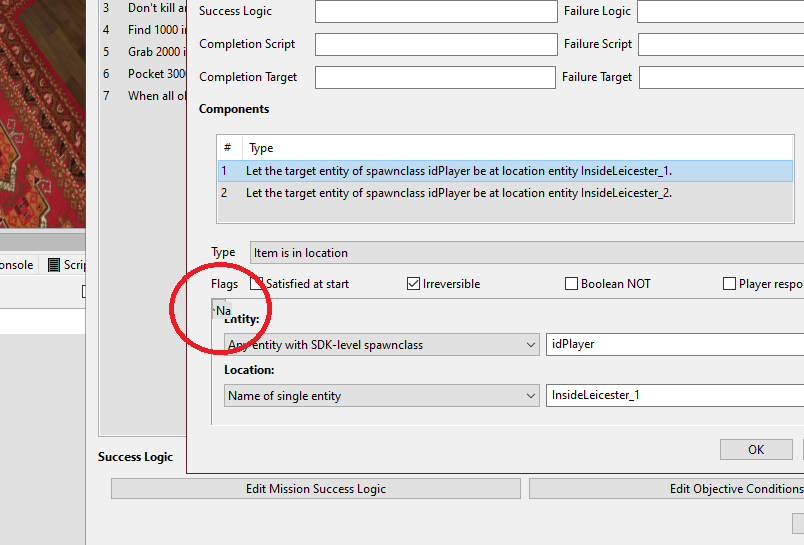The height and width of the screenshot is (545, 804).
Task: Tick the Player responsible checkbox
Action: click(x=730, y=284)
